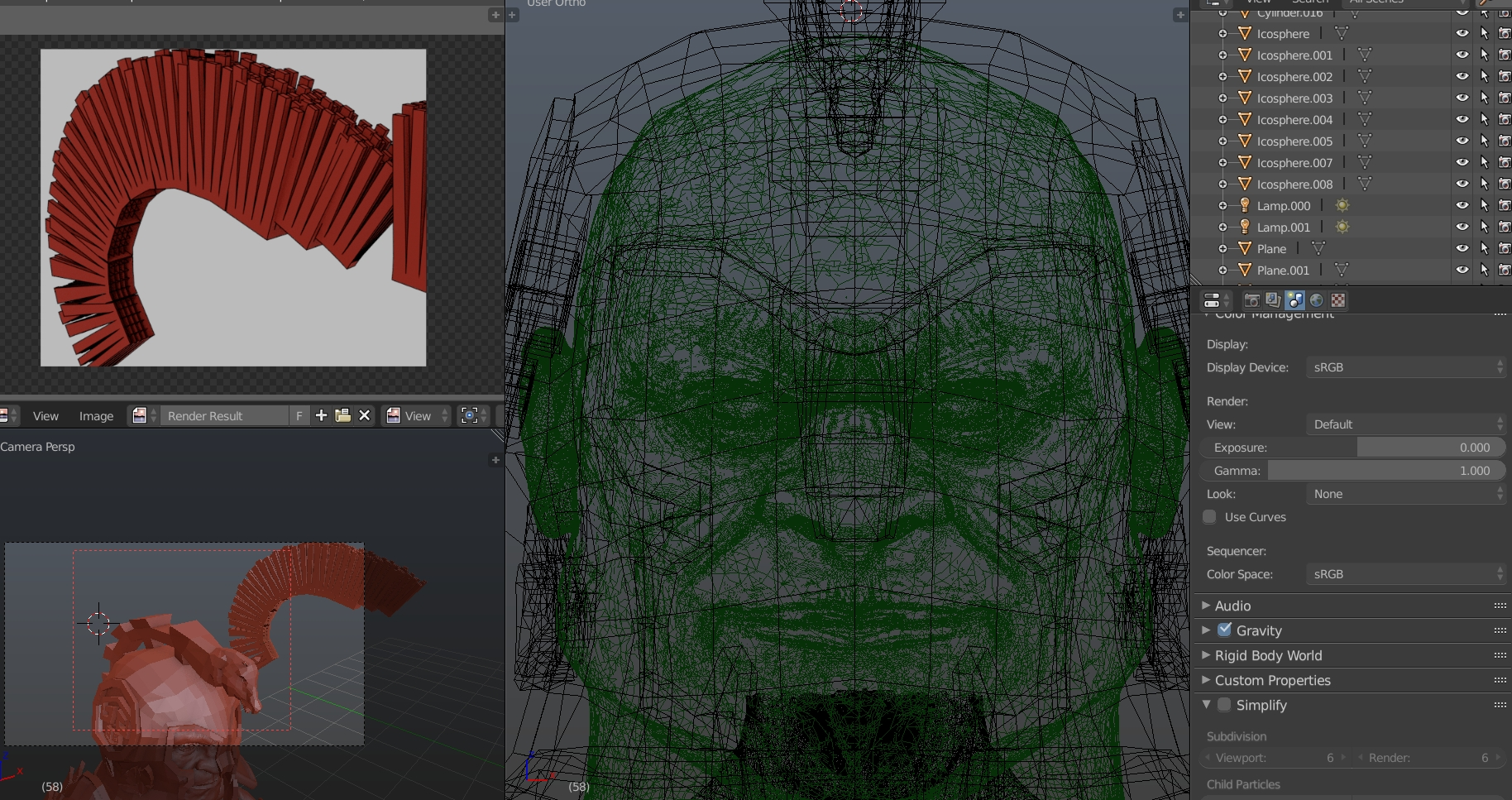Expand the Rigid Body World panel

[x=1206, y=655]
